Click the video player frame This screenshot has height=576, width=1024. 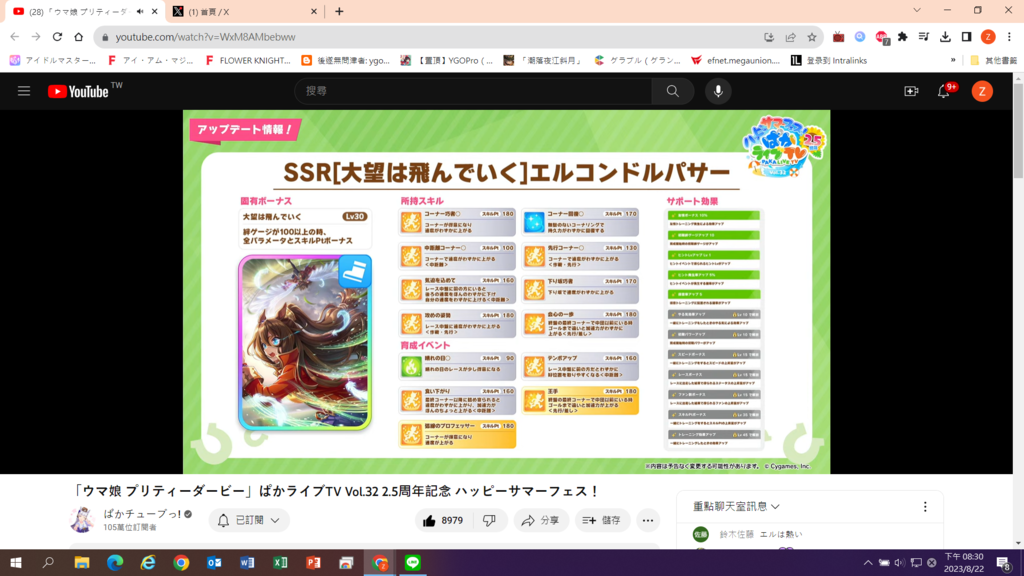(506, 292)
